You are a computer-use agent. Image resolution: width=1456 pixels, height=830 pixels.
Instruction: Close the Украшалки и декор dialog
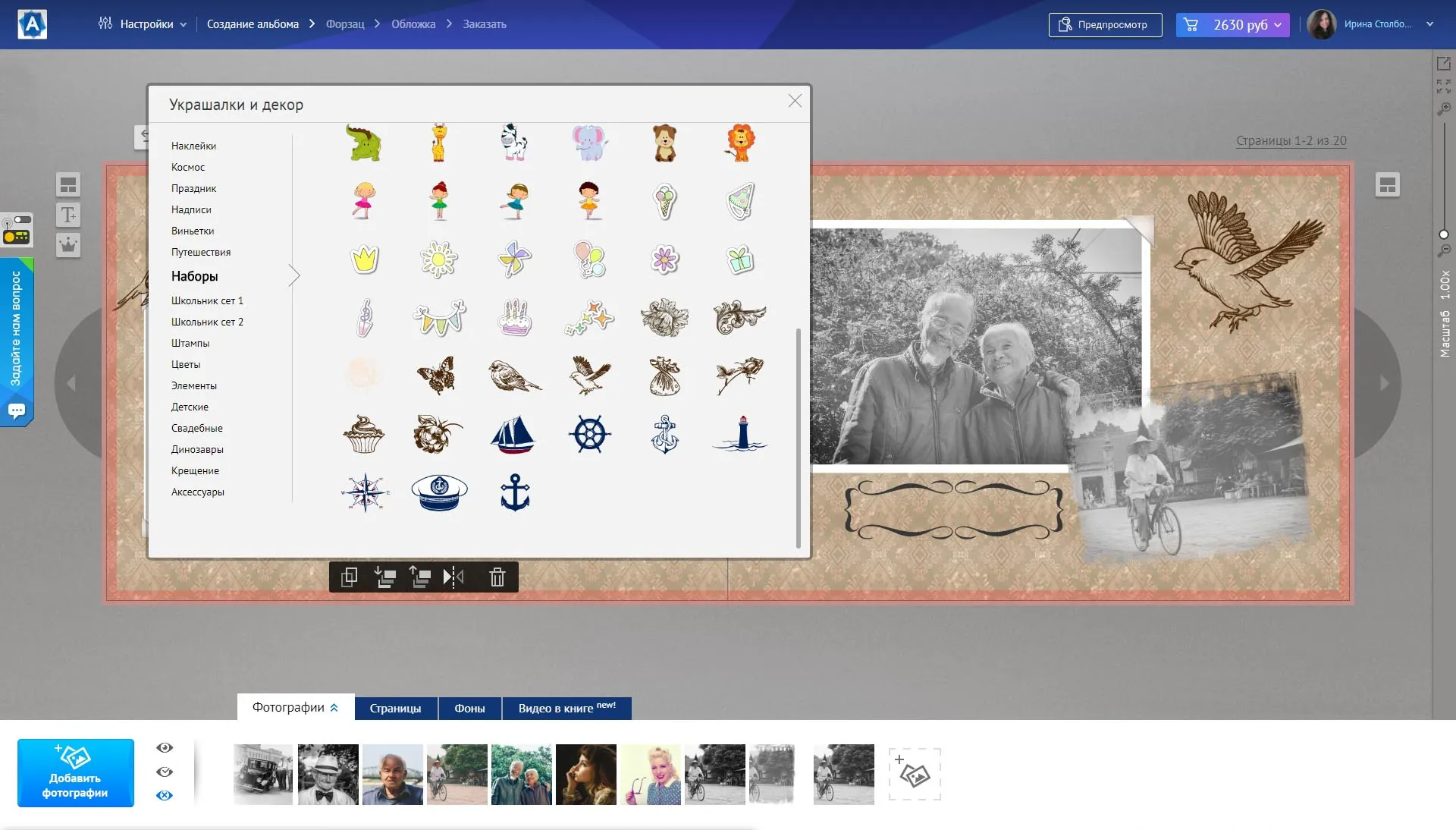tap(795, 101)
